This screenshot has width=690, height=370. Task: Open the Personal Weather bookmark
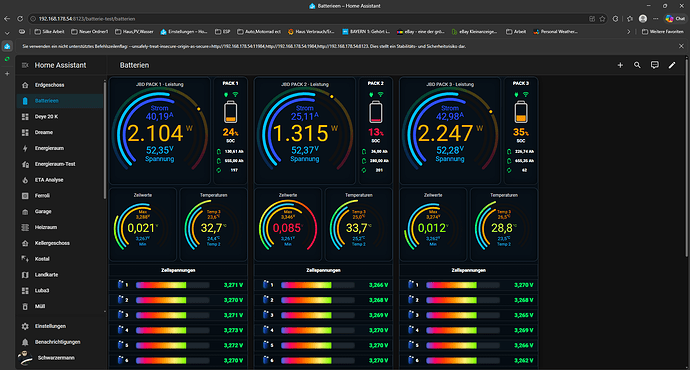[556, 32]
